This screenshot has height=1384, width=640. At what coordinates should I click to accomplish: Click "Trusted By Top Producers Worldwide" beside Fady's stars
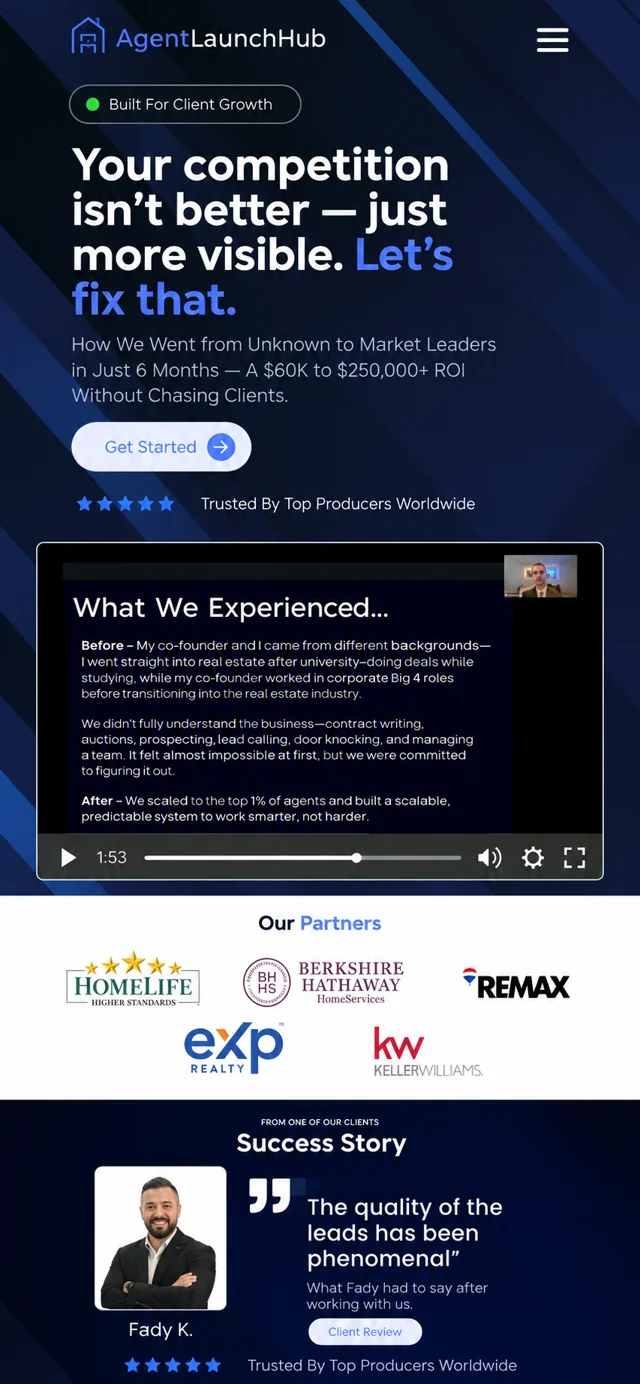click(x=382, y=1365)
